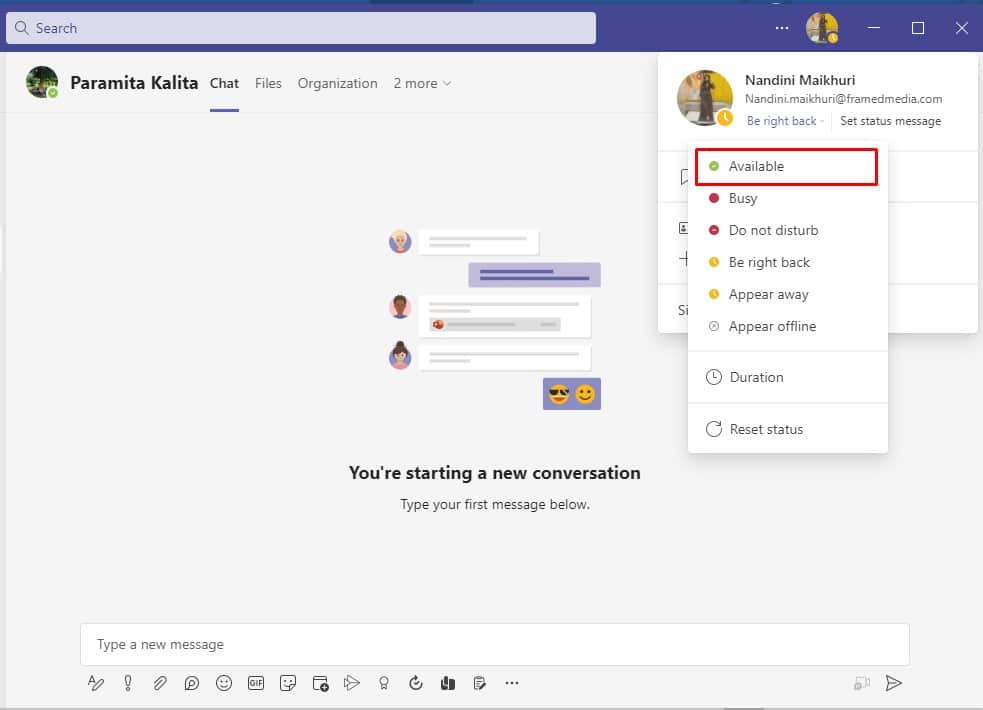
Task: Click the Format text pen icon
Action: coord(96,683)
